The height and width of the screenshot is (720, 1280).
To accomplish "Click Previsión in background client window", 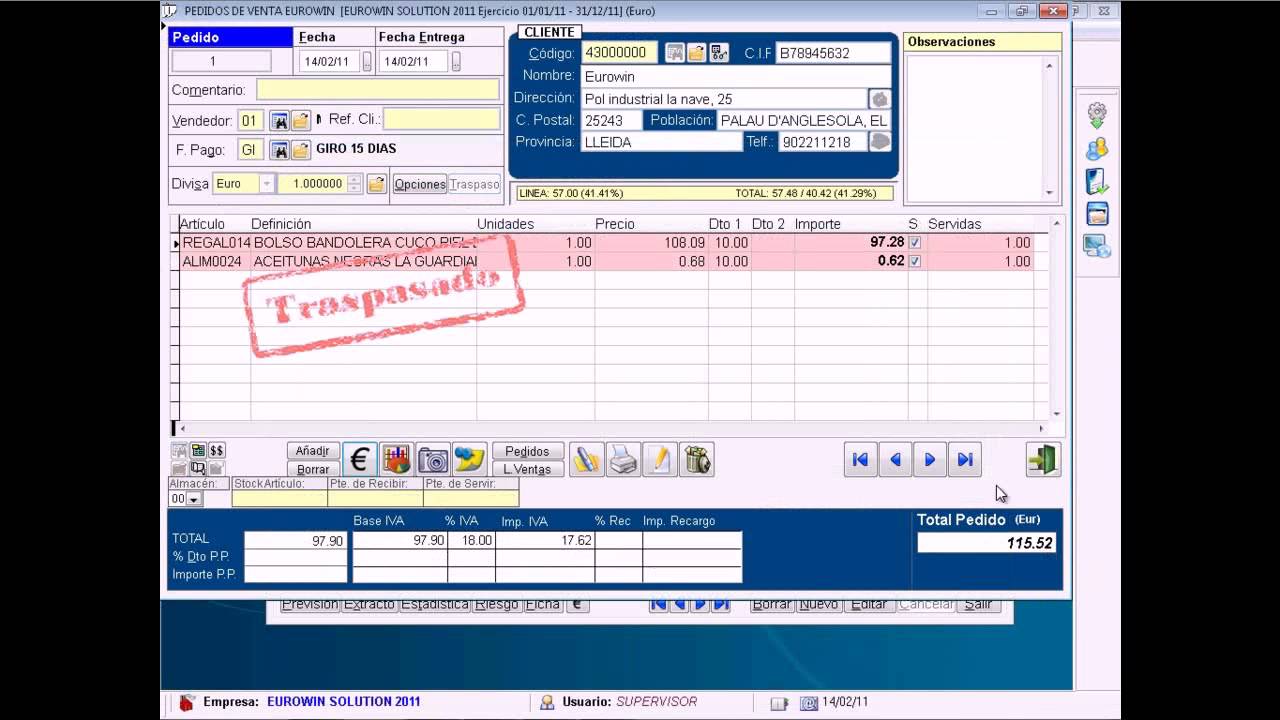I will [x=310, y=605].
